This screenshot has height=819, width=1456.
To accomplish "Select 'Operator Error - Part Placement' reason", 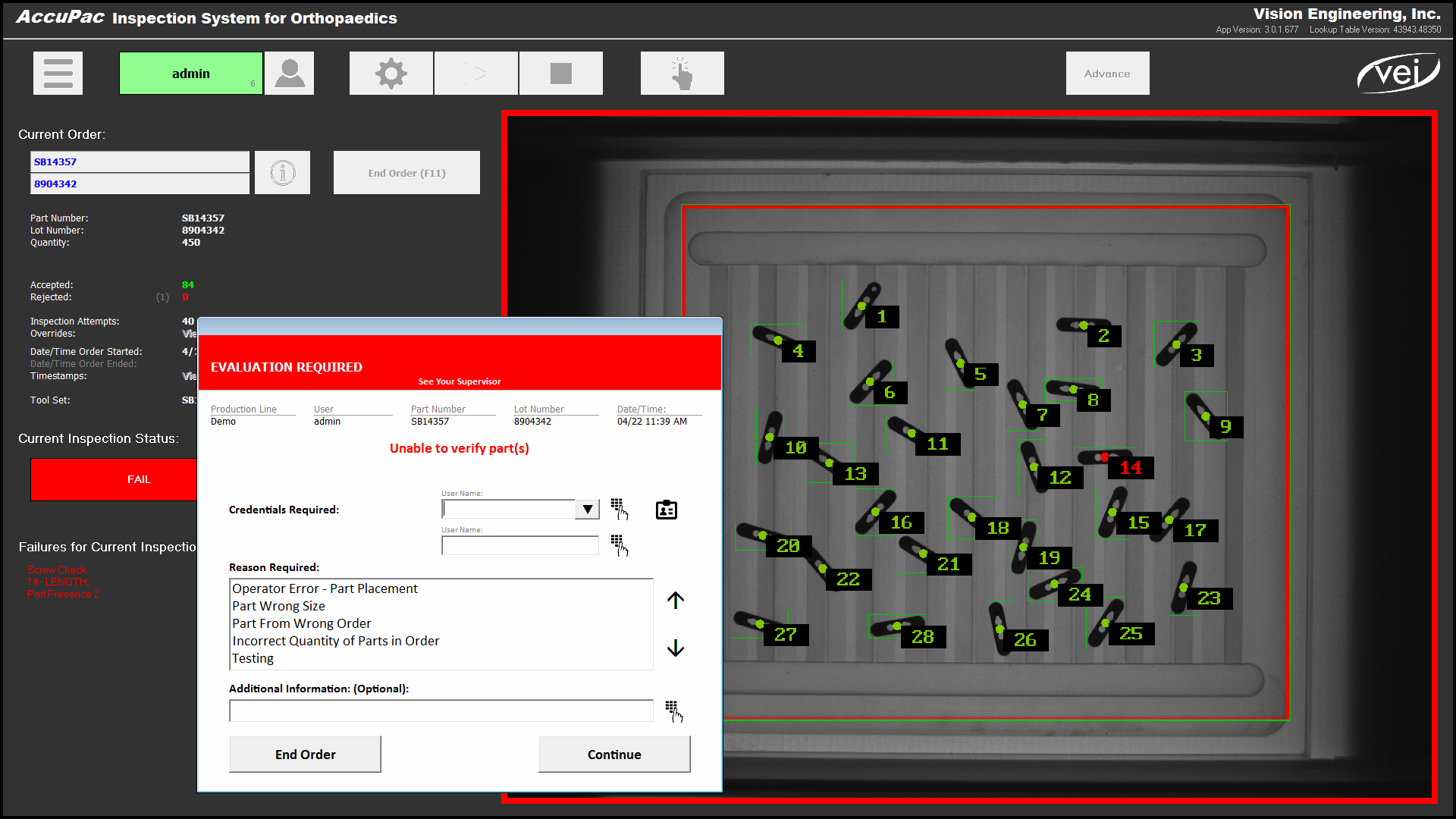I will (x=325, y=588).
